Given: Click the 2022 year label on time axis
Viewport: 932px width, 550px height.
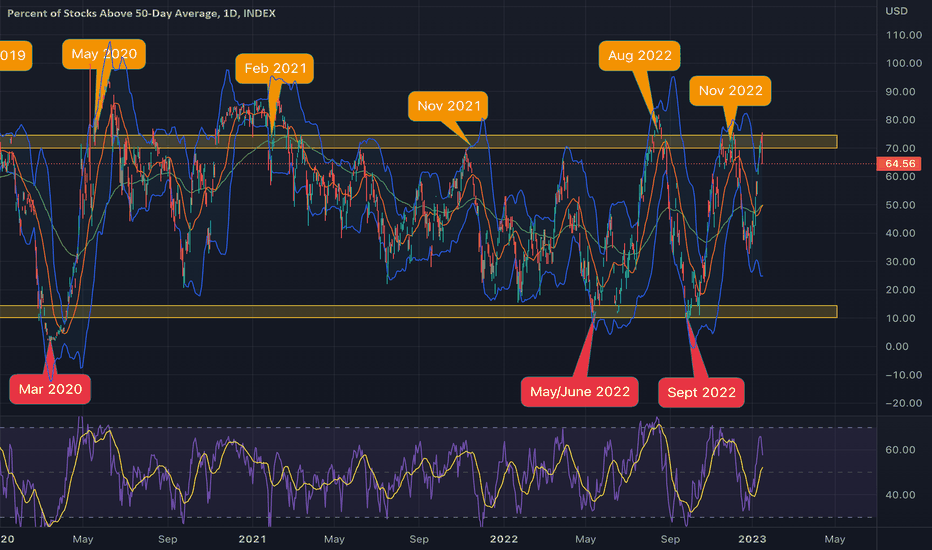Looking at the screenshot, I should point(503,539).
